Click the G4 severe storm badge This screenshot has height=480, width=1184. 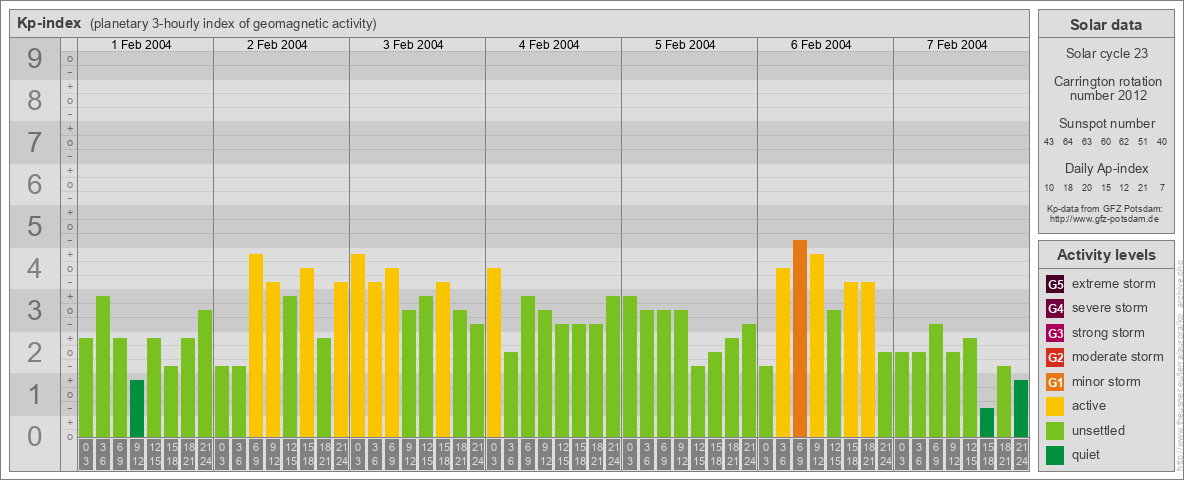[x=1055, y=308]
